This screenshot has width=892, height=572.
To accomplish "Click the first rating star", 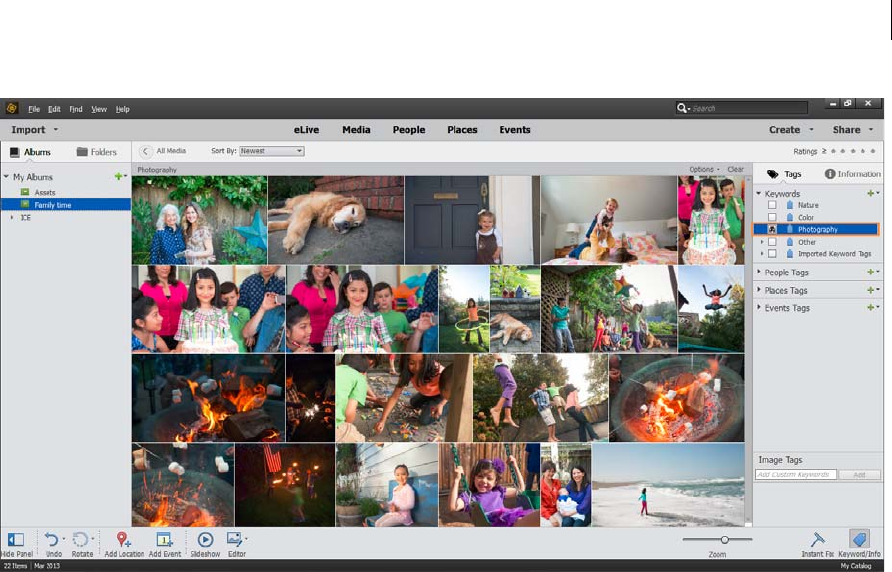I will [x=833, y=151].
